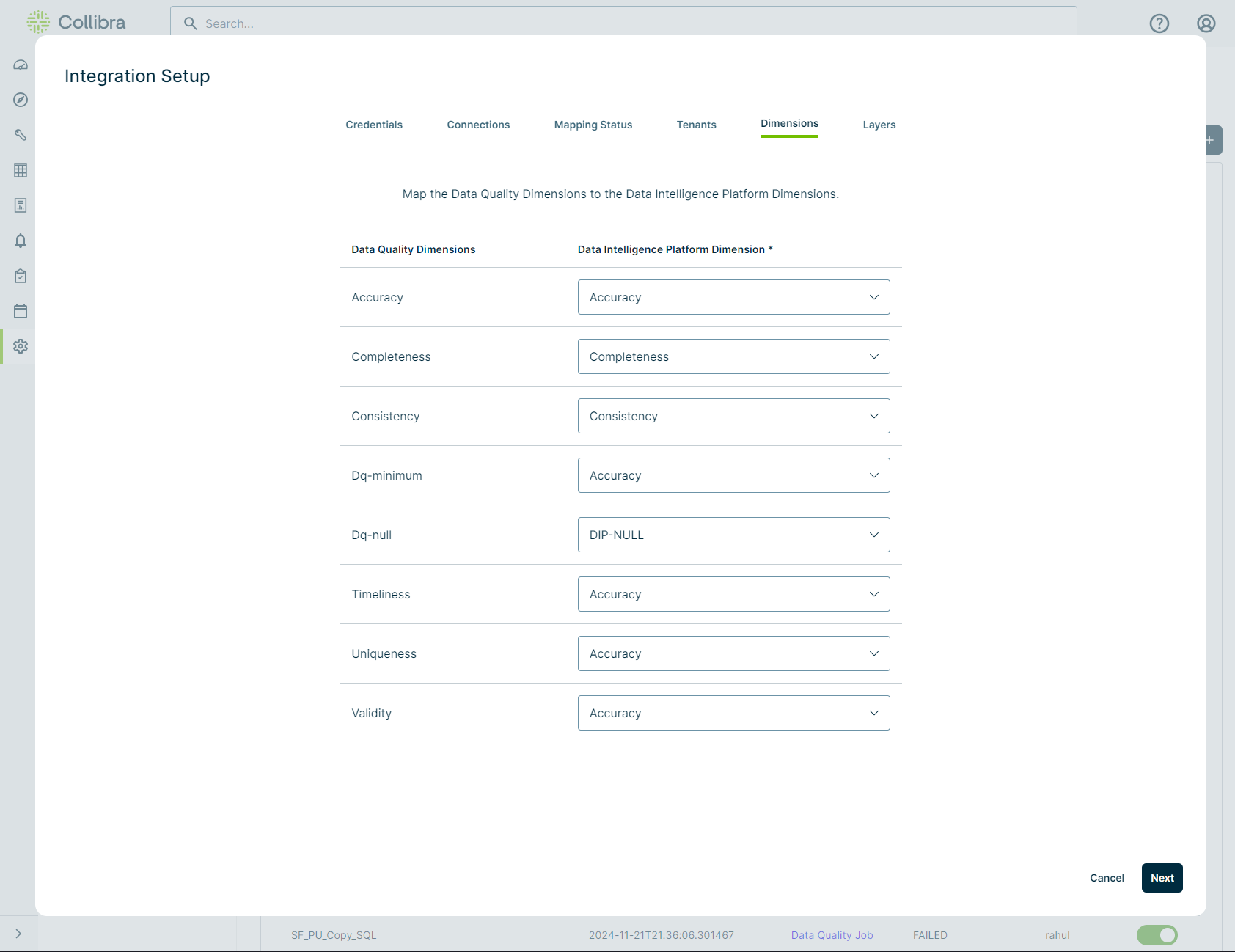This screenshot has height=952, width=1235.
Task: Open the compass explorer sidebar icon
Action: (21, 100)
